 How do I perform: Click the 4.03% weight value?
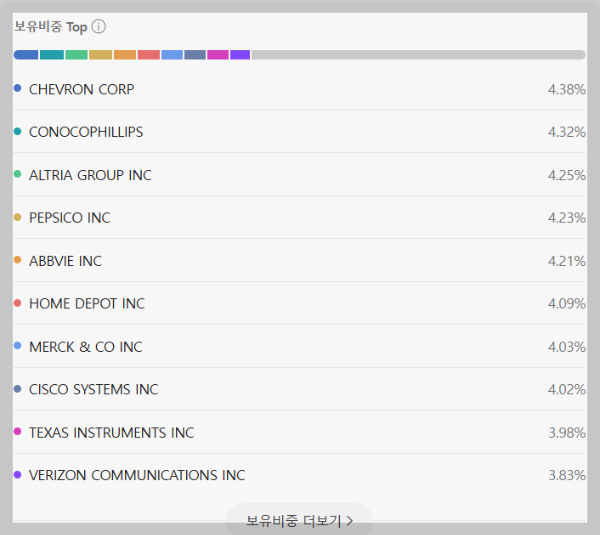(x=567, y=347)
